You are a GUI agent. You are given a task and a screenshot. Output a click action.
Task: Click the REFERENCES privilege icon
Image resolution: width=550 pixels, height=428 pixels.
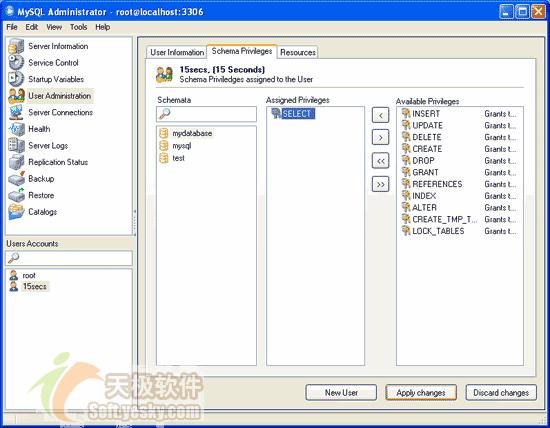[x=406, y=184]
